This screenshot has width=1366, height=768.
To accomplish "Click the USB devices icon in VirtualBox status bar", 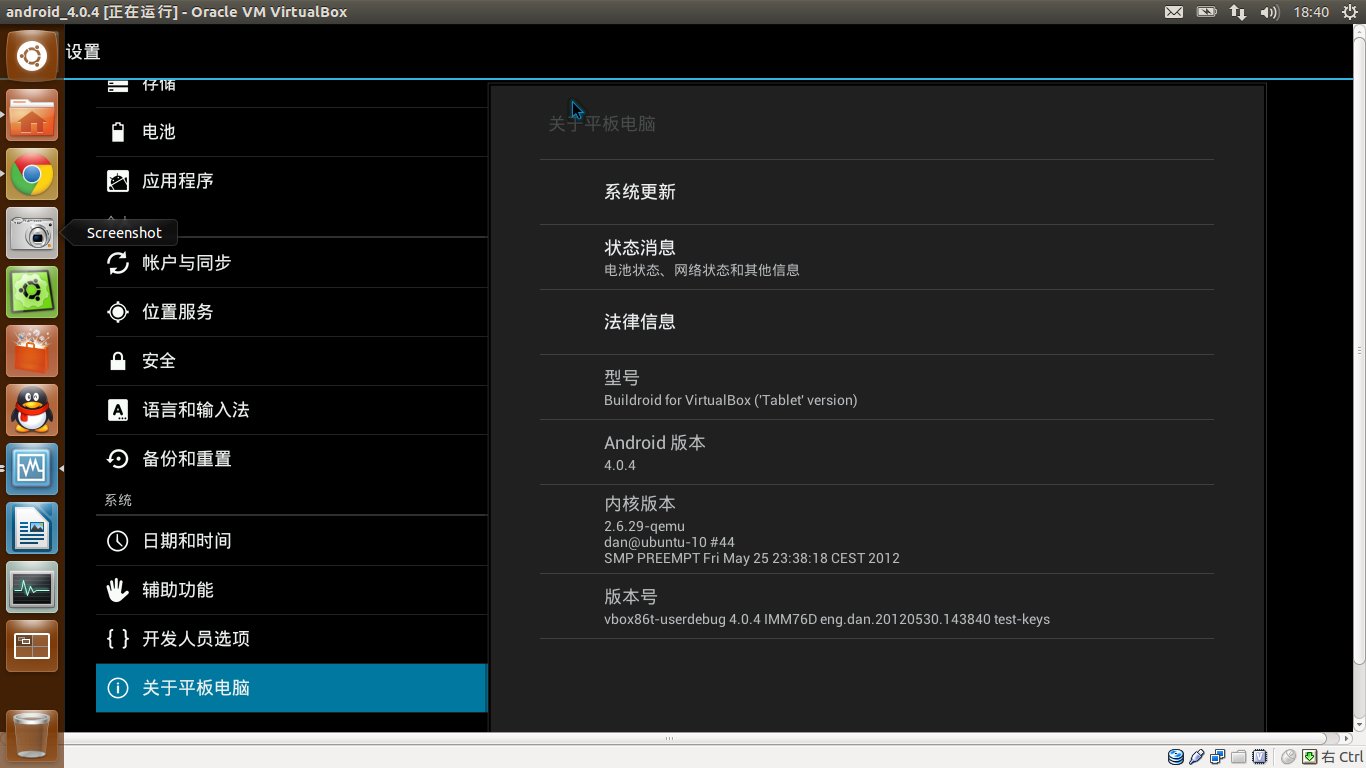I will (1197, 757).
